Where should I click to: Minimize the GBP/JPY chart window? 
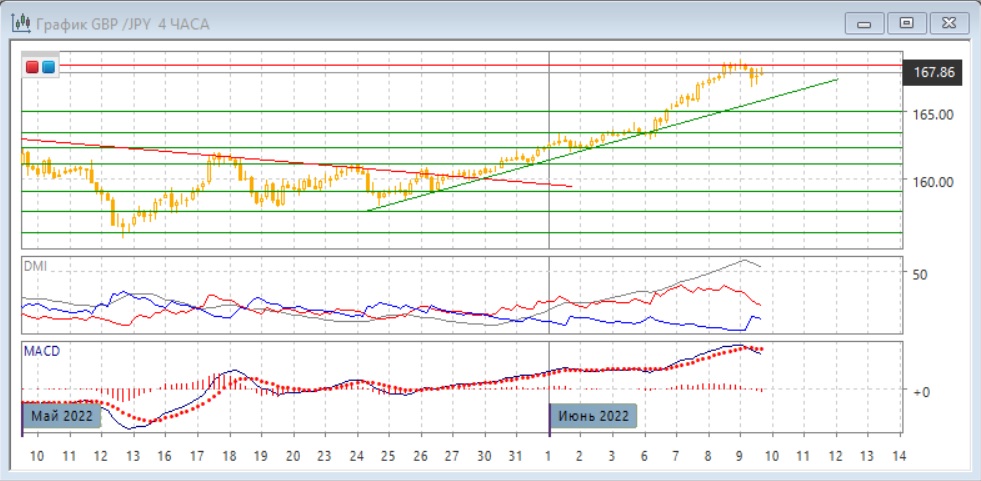tap(865, 23)
